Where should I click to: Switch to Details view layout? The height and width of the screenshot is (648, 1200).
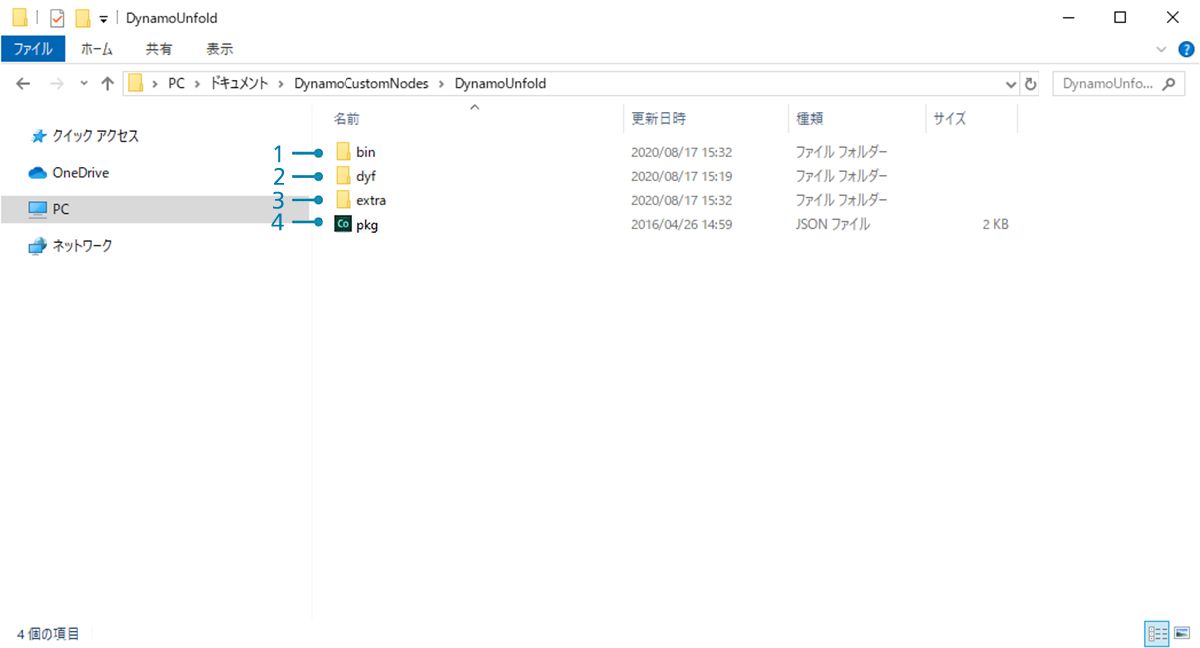tap(1158, 633)
